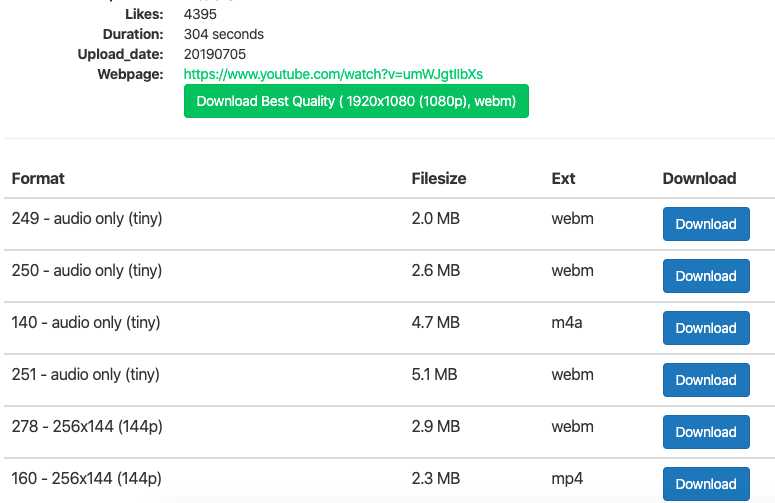Select the '249 - audio only (tiny)' row text
Image resolution: width=775 pixels, height=503 pixels.
87,218
